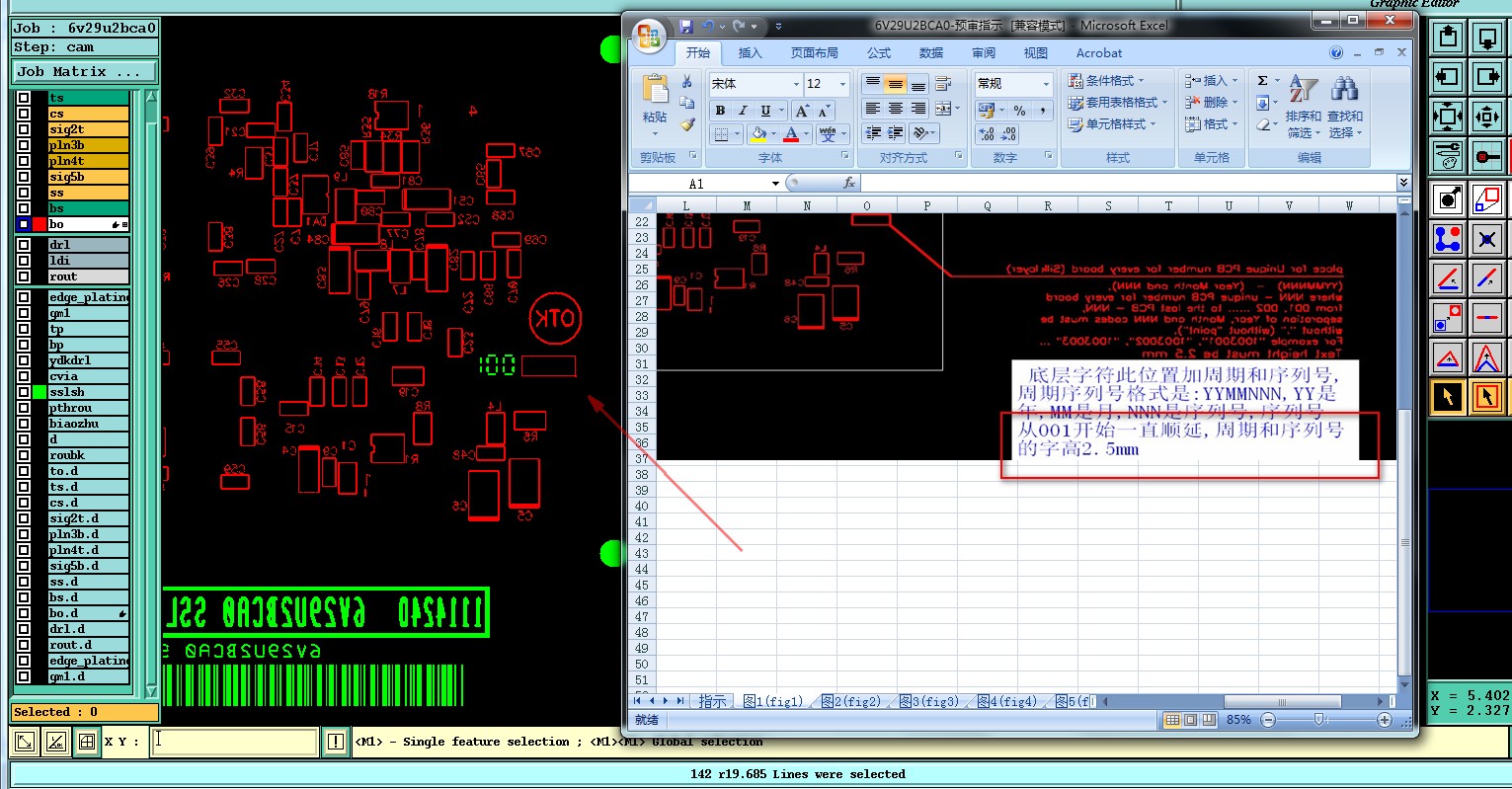Toggle checkbox for layer sslsh
The height and width of the screenshot is (789, 1512).
pos(24,392)
